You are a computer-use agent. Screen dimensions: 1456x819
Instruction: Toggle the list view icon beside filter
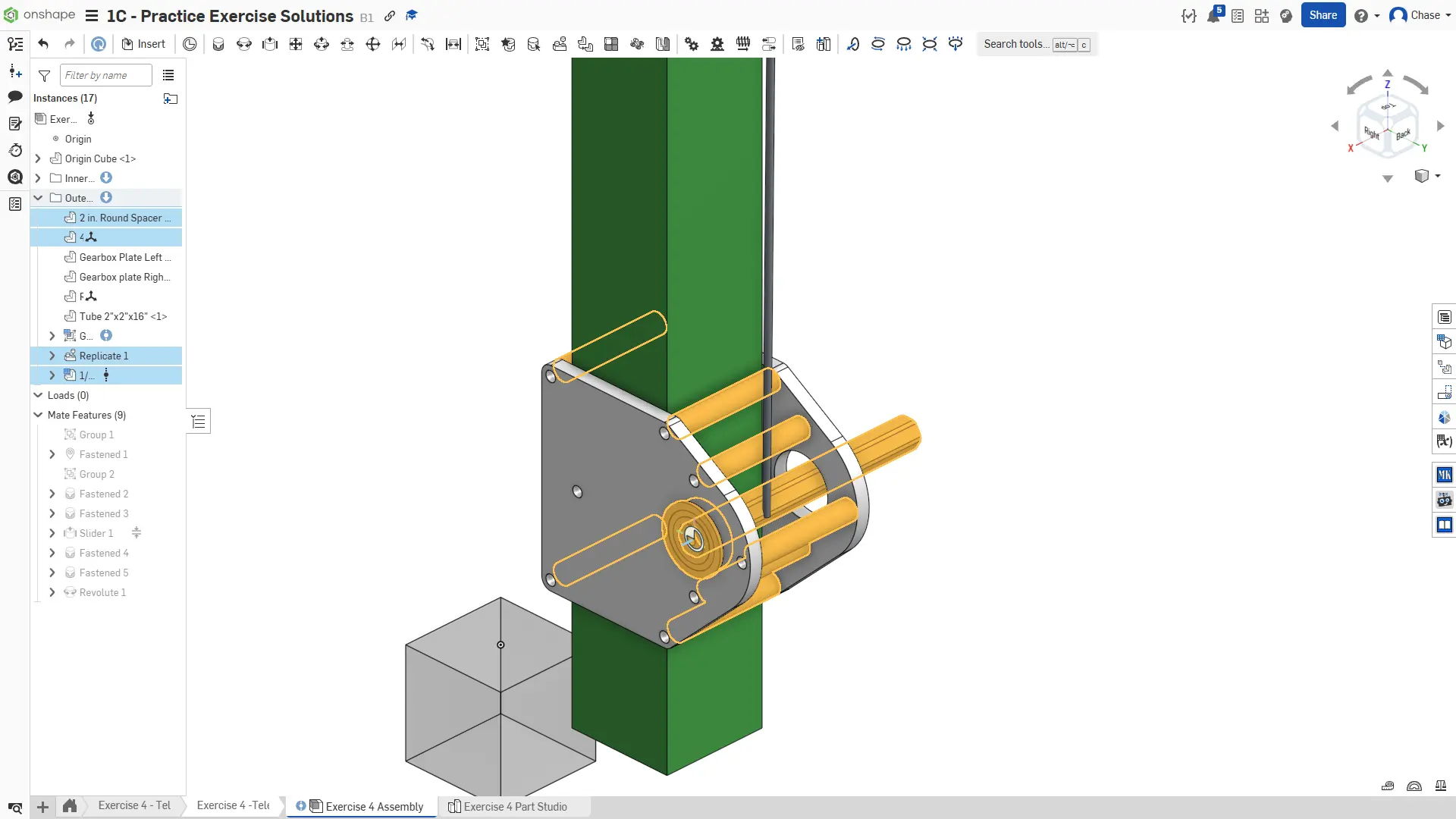168,75
